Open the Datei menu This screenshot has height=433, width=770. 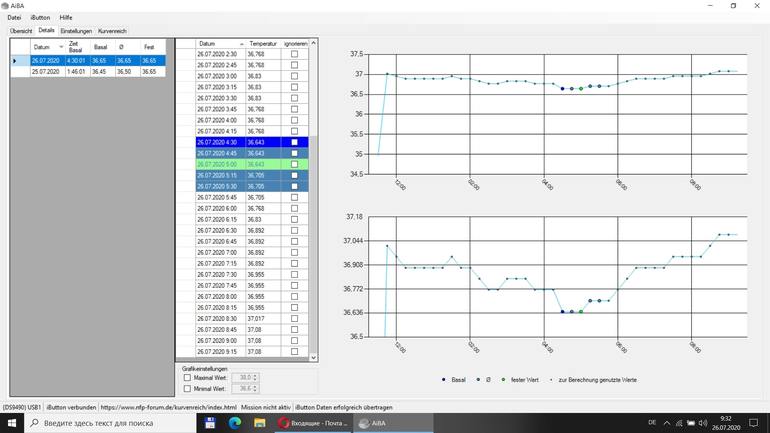14,18
